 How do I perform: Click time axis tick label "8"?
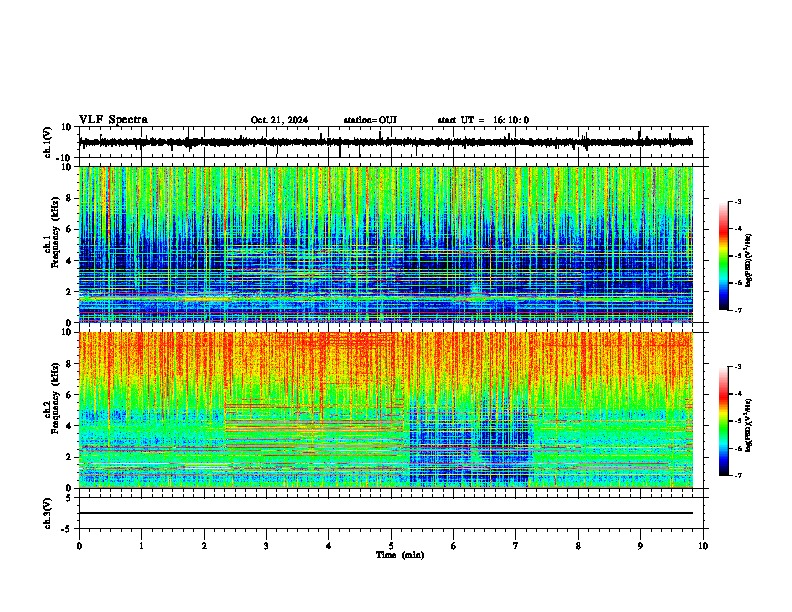pos(578,546)
